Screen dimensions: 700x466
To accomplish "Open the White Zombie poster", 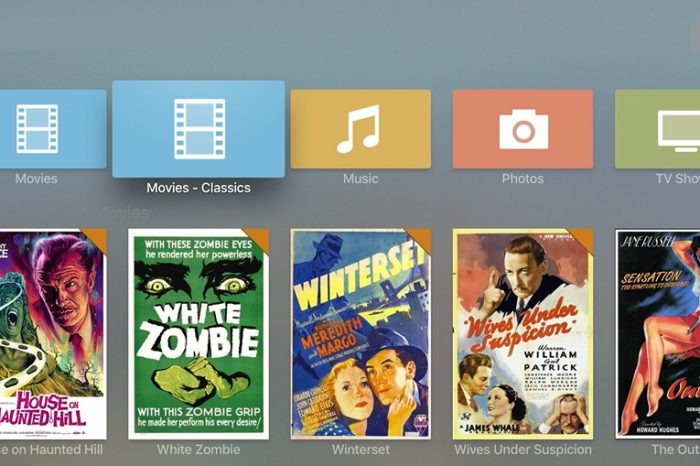I will 199,334.
